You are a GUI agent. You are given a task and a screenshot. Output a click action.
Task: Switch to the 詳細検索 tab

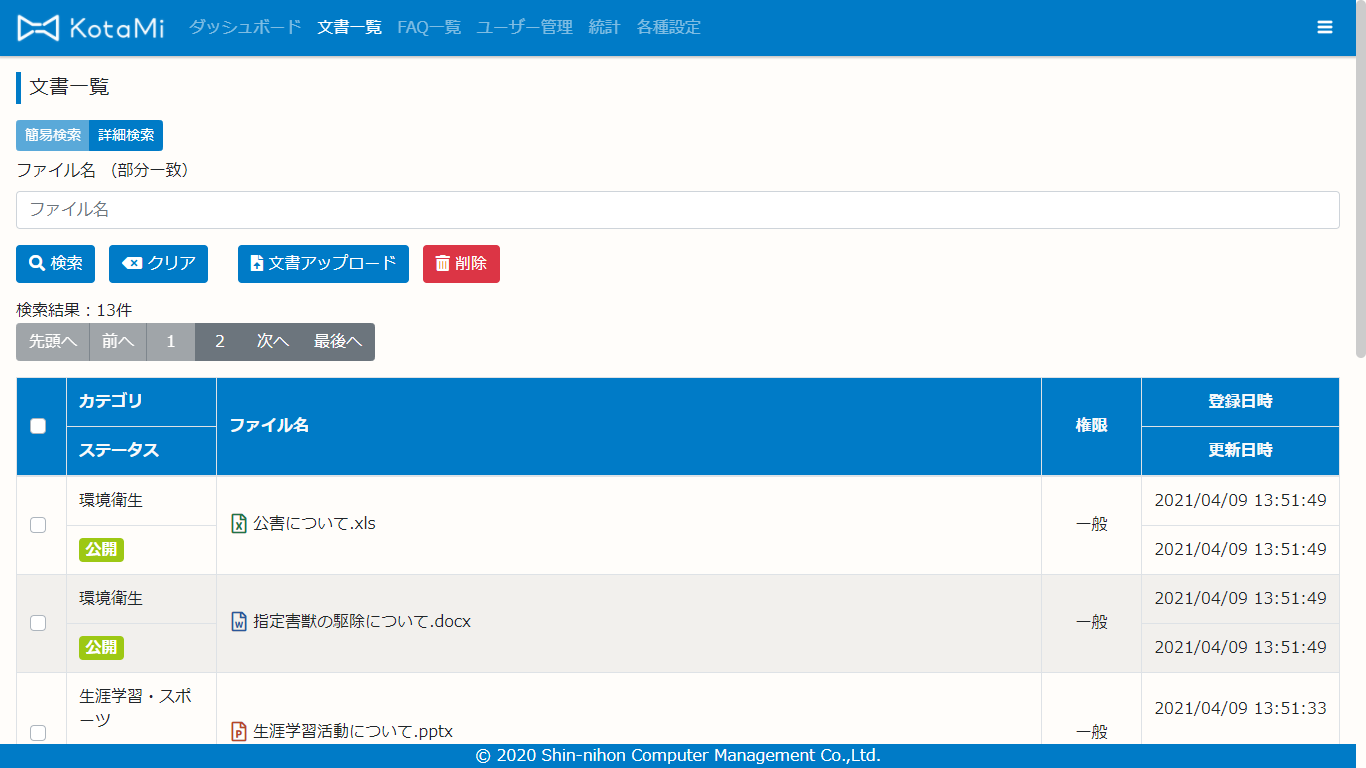pos(126,136)
